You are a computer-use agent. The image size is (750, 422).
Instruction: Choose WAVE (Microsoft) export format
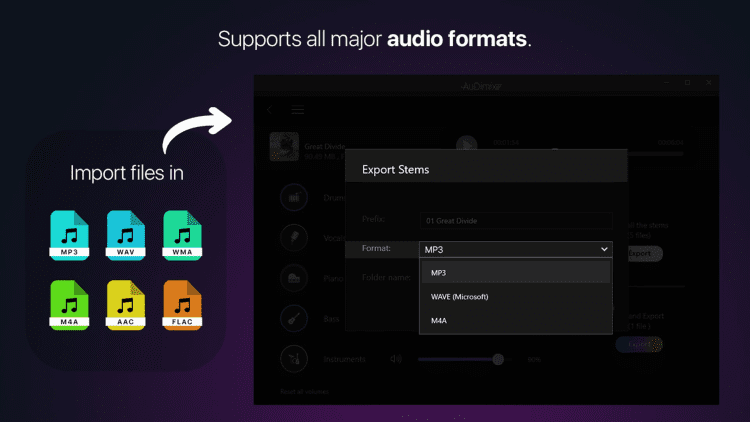click(x=516, y=297)
